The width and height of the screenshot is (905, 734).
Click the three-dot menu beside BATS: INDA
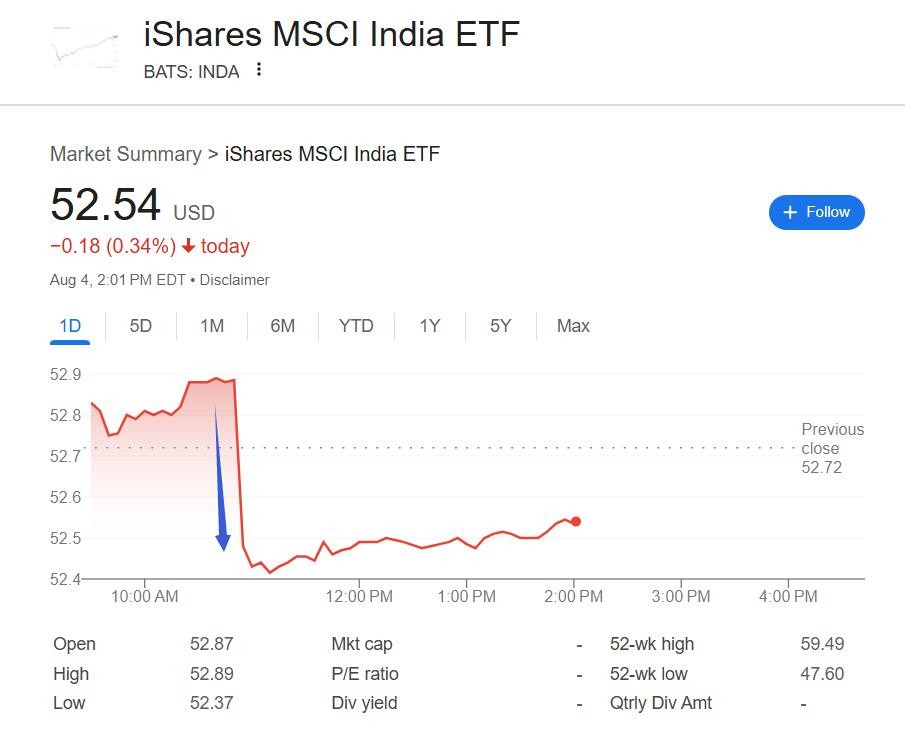point(259,70)
